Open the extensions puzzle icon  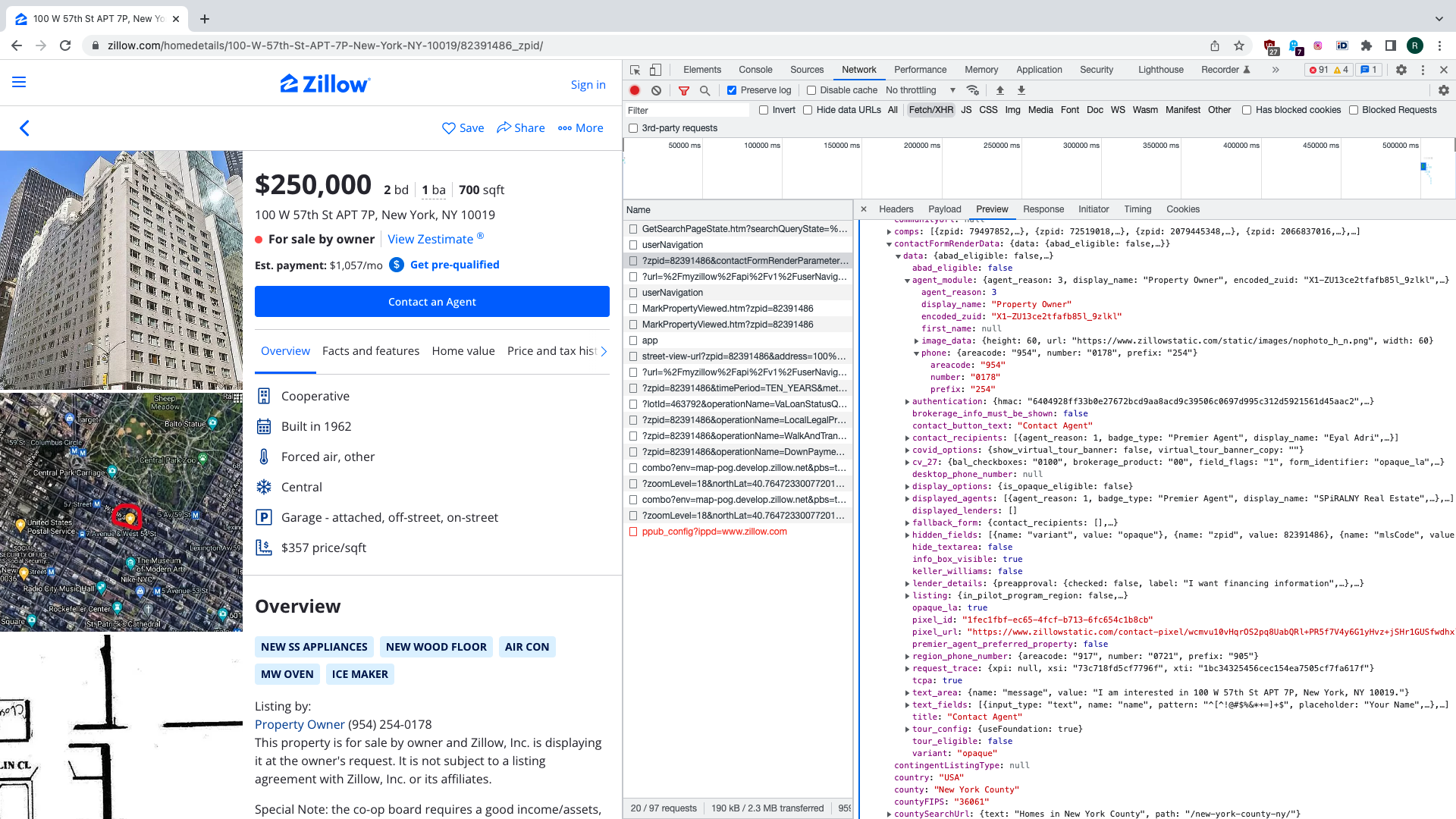tap(1367, 45)
